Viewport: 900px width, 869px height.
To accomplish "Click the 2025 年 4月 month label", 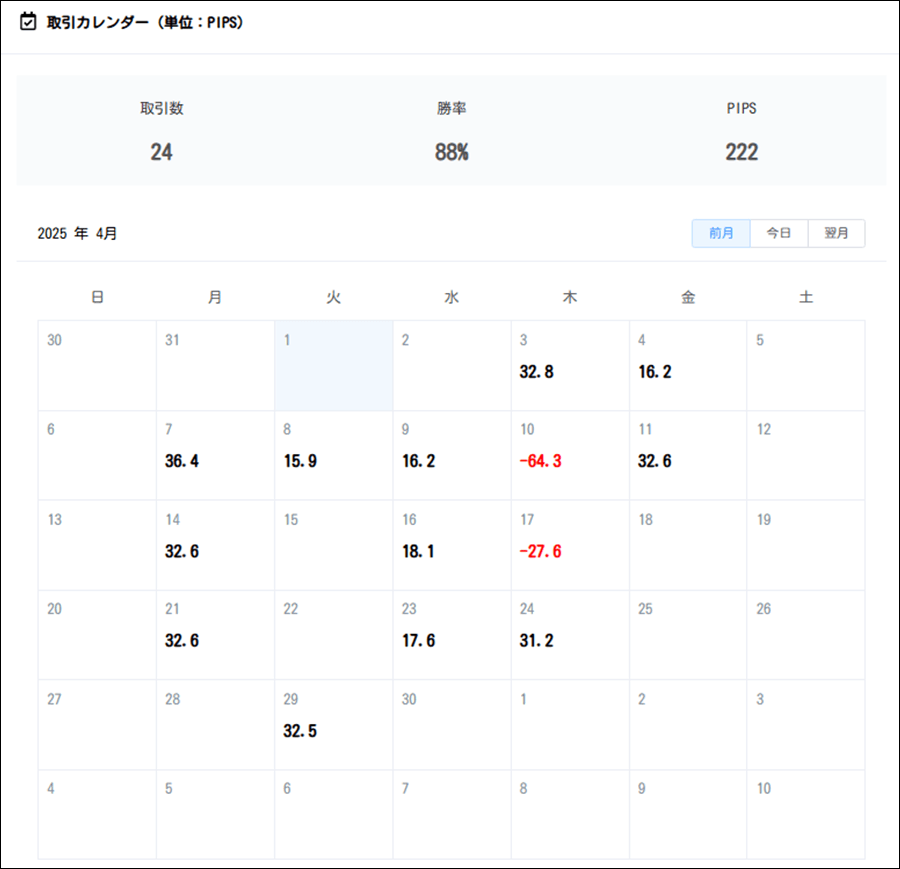I will (x=77, y=233).
